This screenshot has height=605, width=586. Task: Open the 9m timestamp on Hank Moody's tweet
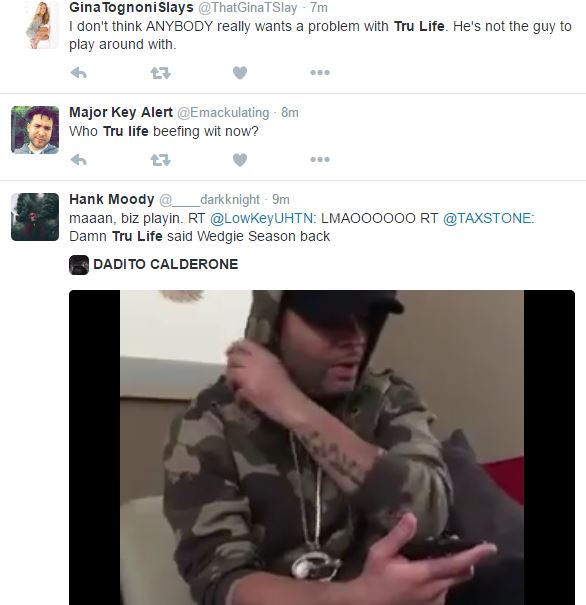(x=281, y=199)
